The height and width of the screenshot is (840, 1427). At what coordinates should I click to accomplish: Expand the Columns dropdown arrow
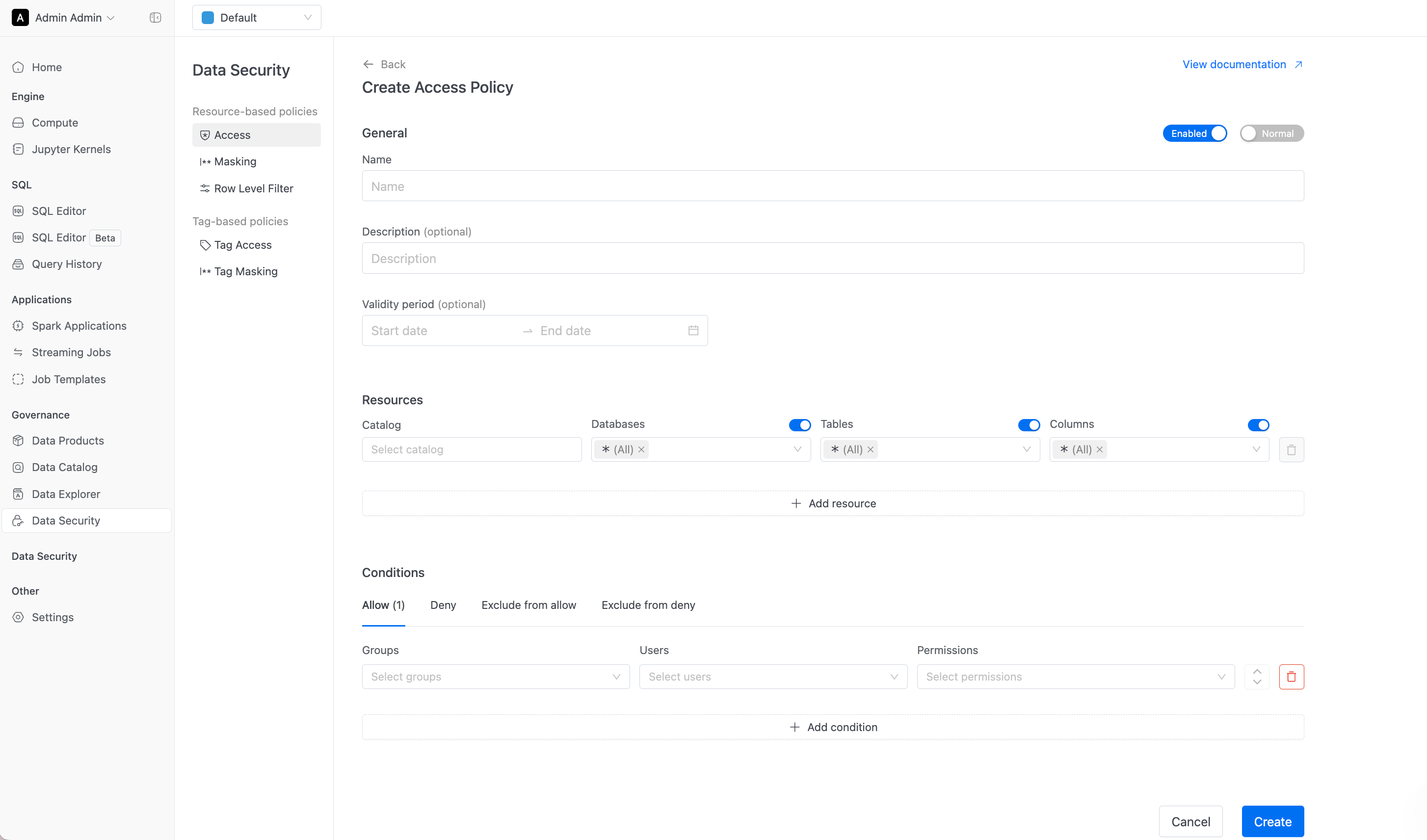tap(1256, 449)
